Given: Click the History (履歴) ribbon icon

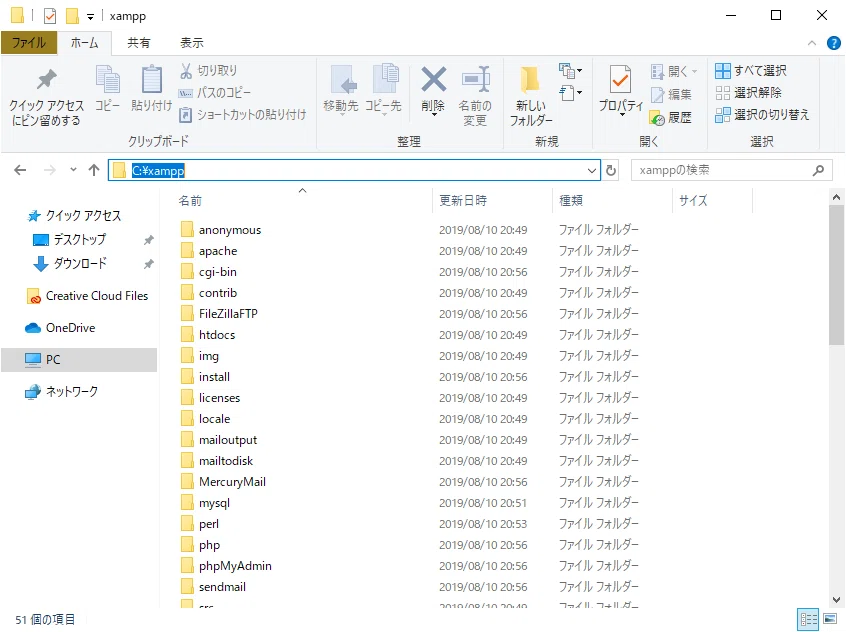Looking at the screenshot, I should (657, 118).
